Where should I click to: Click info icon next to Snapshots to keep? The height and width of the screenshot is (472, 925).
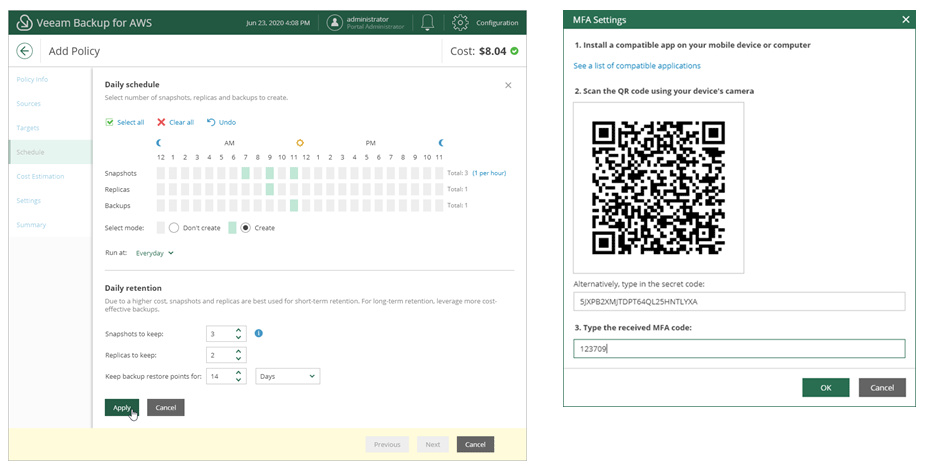point(258,333)
